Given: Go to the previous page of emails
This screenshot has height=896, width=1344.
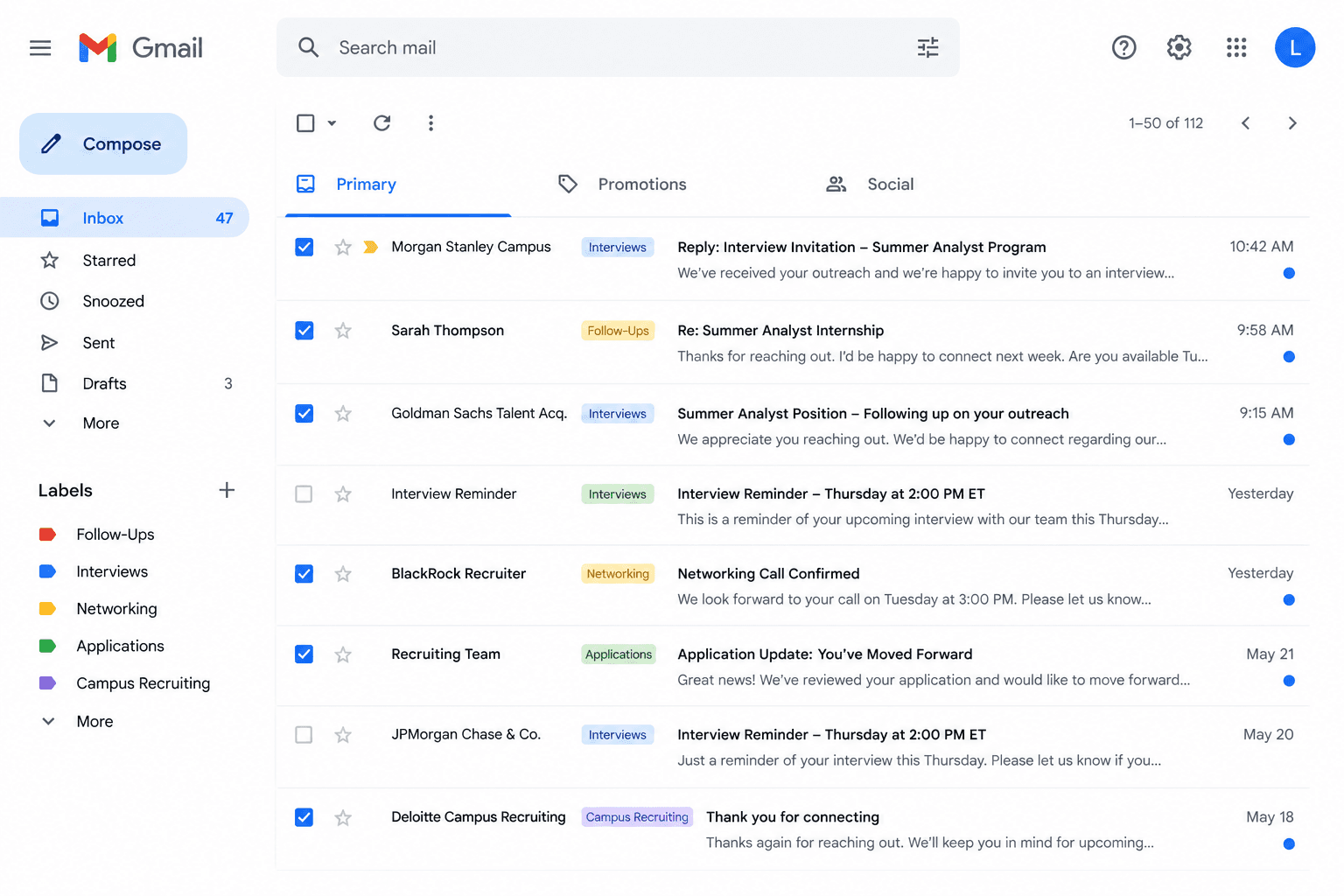Looking at the screenshot, I should point(1245,123).
